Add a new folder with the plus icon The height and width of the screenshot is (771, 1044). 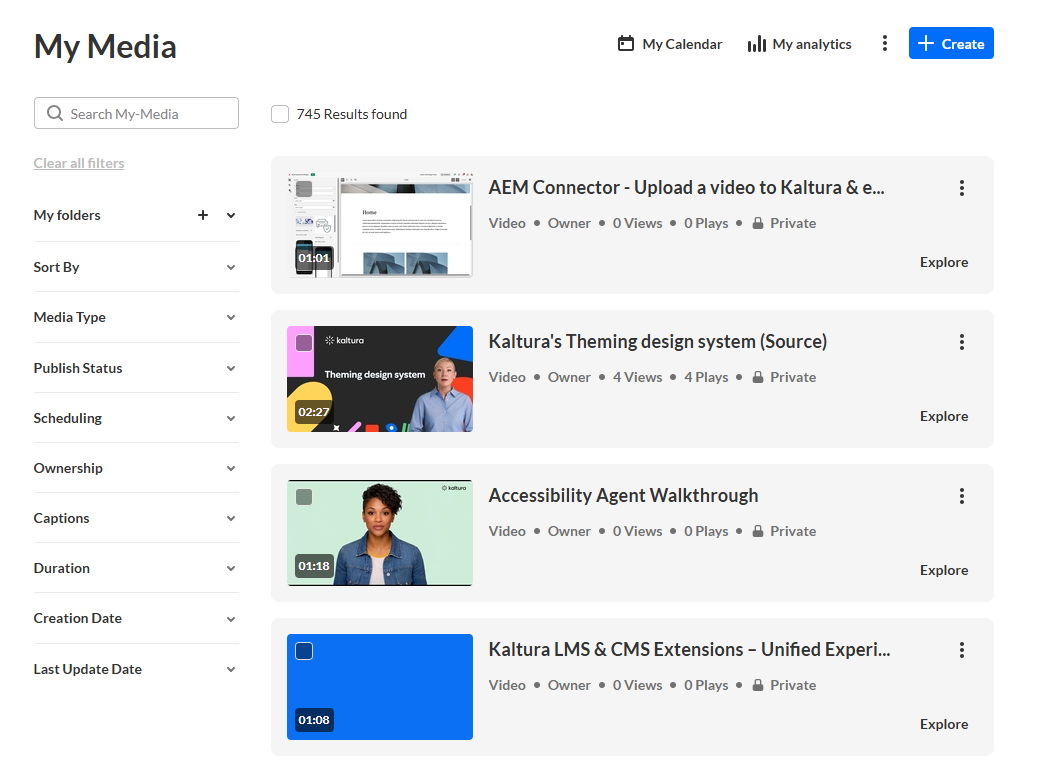pos(203,215)
